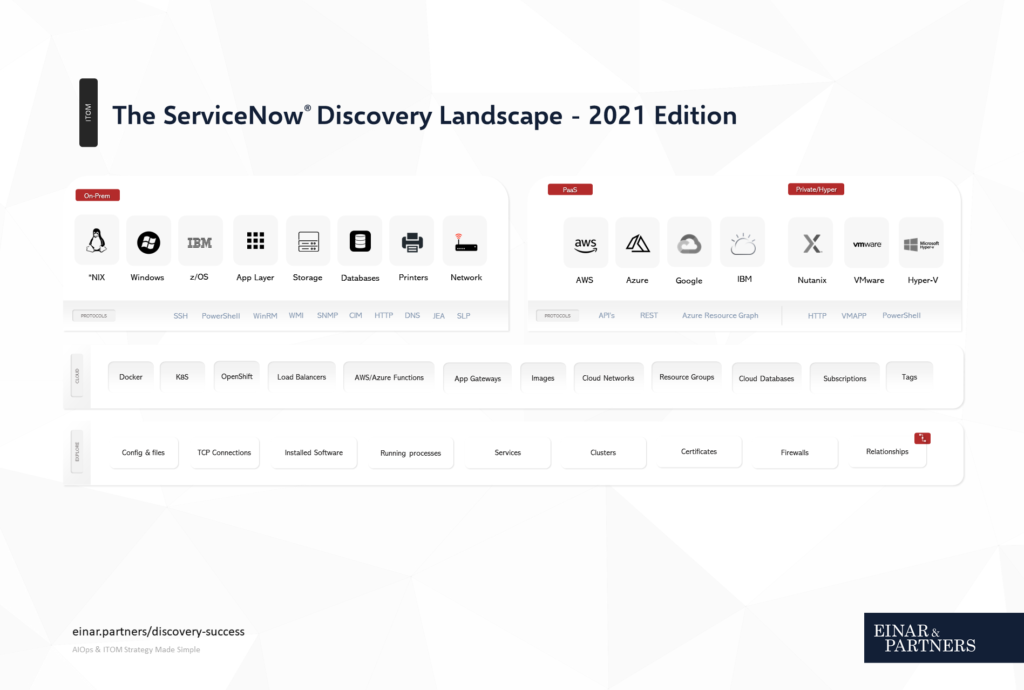Viewport: 1024px width, 690px height.
Task: Toggle the Private/Hyper red badge
Action: click(815, 188)
